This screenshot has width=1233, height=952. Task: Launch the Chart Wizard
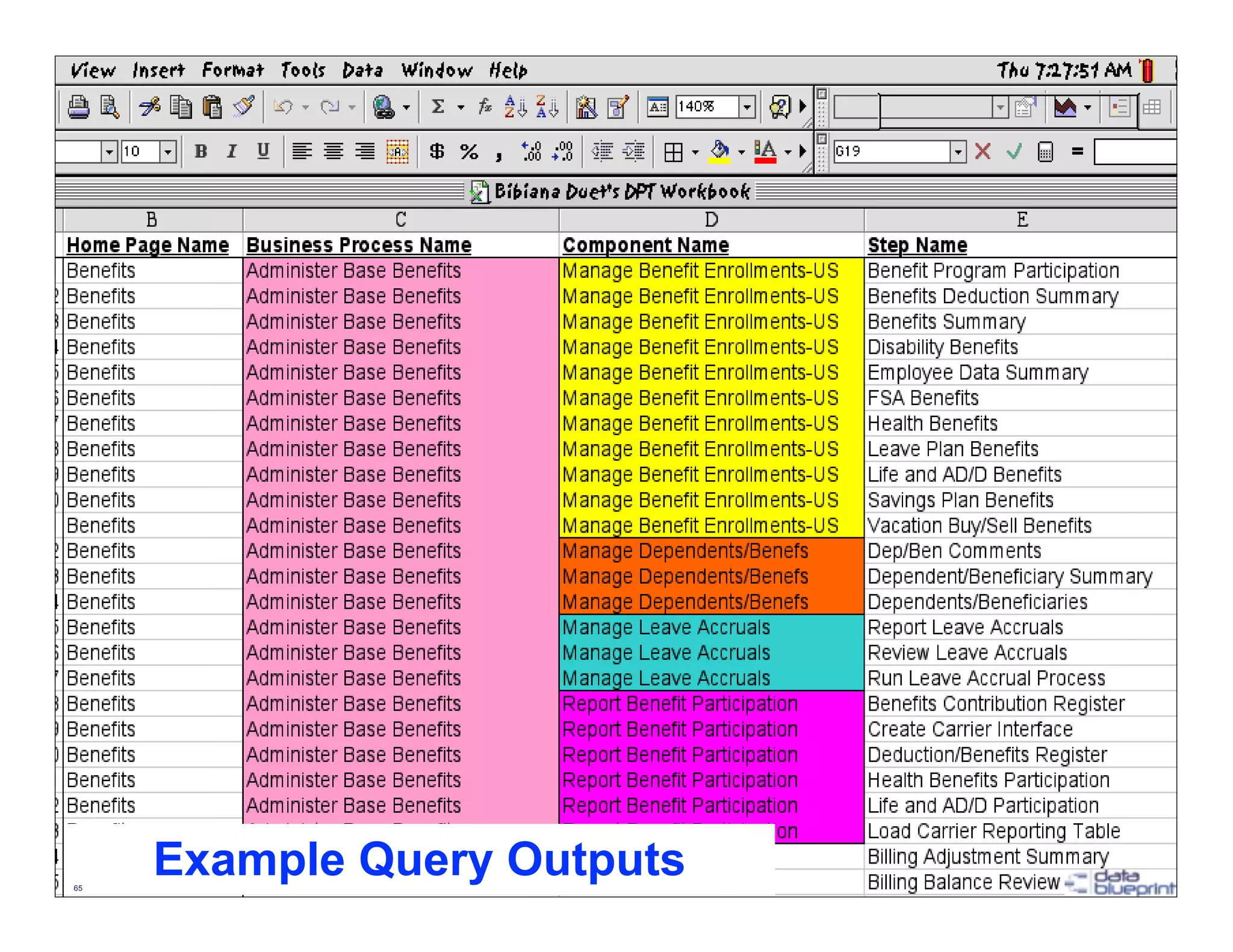click(586, 107)
